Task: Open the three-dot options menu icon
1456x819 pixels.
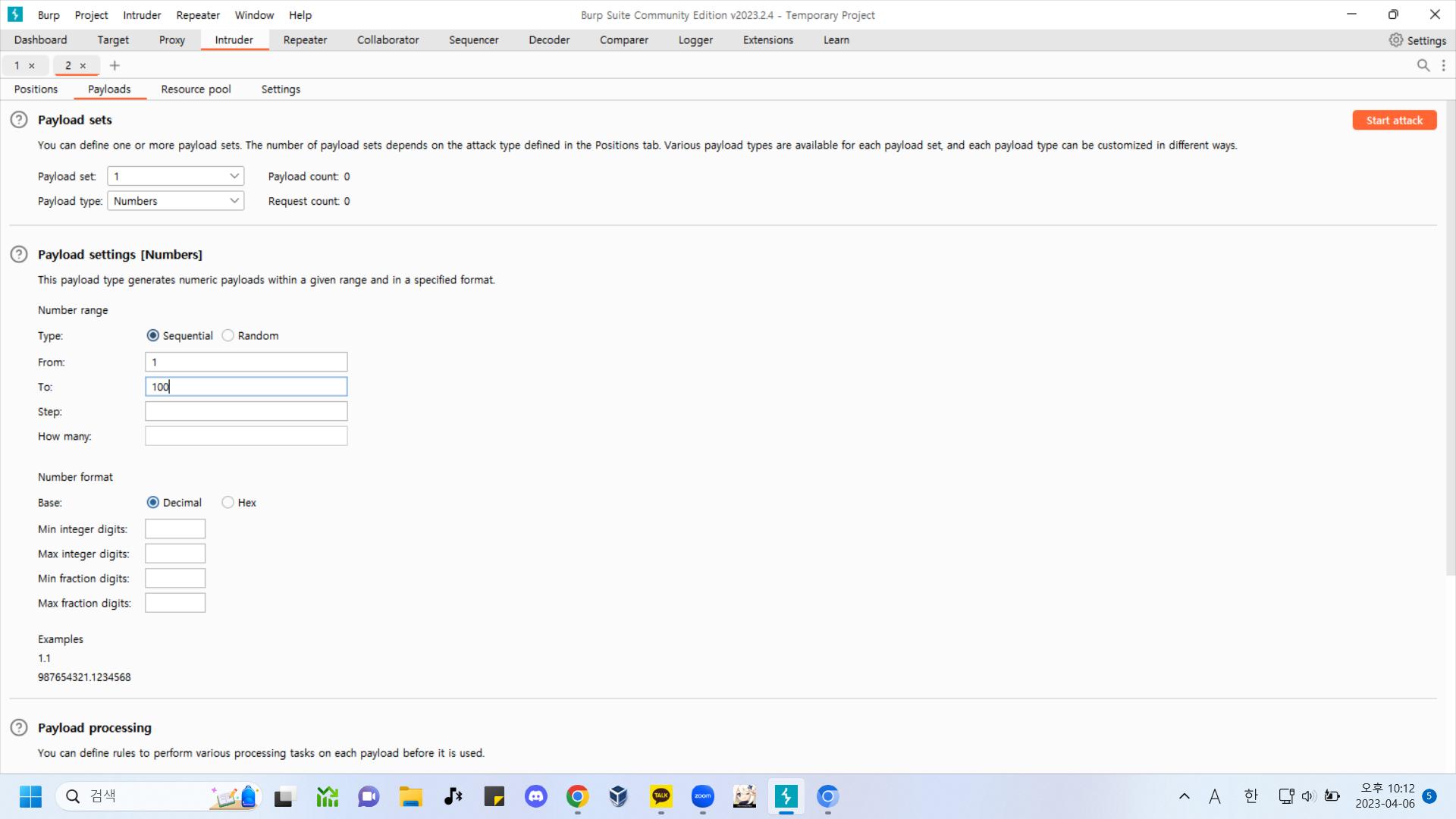Action: (1444, 66)
